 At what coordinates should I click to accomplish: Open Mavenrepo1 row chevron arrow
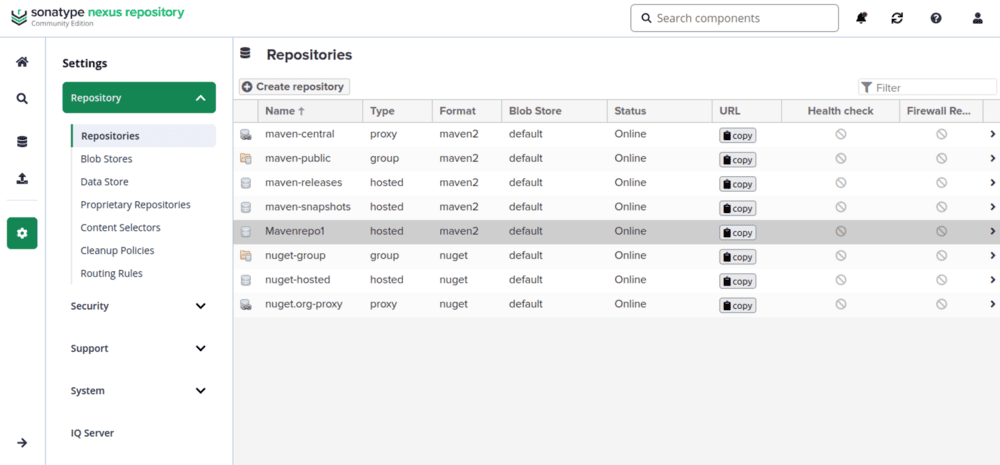(x=992, y=231)
